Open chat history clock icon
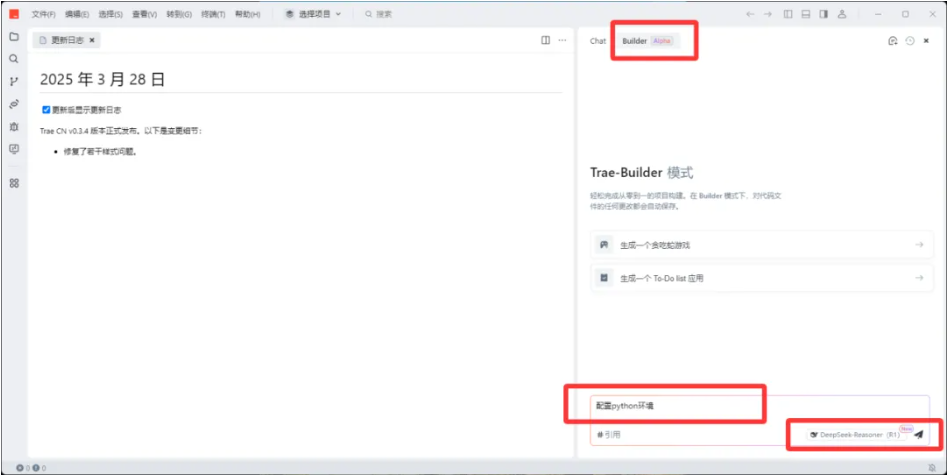This screenshot has width=949, height=475. 910,41
